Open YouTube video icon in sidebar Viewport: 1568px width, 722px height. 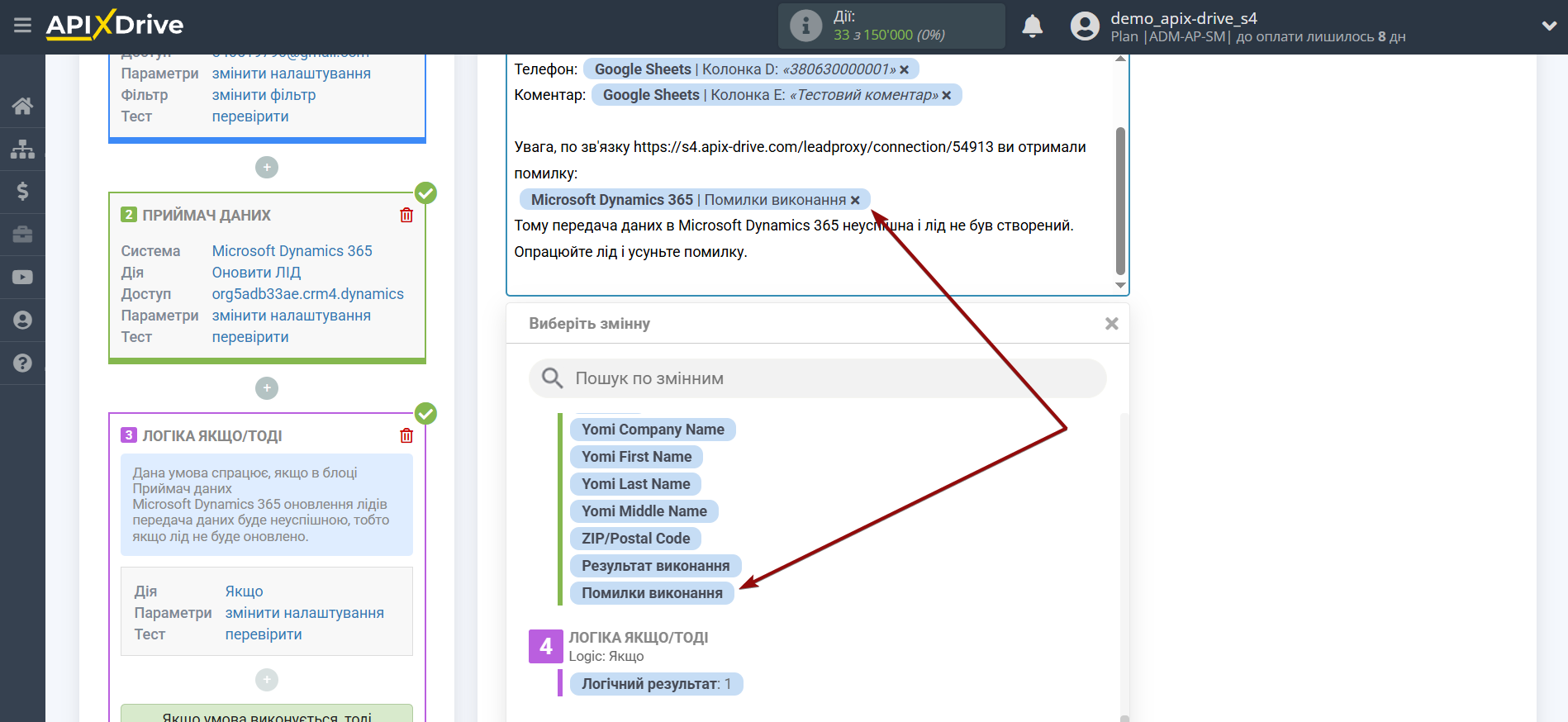[x=22, y=278]
